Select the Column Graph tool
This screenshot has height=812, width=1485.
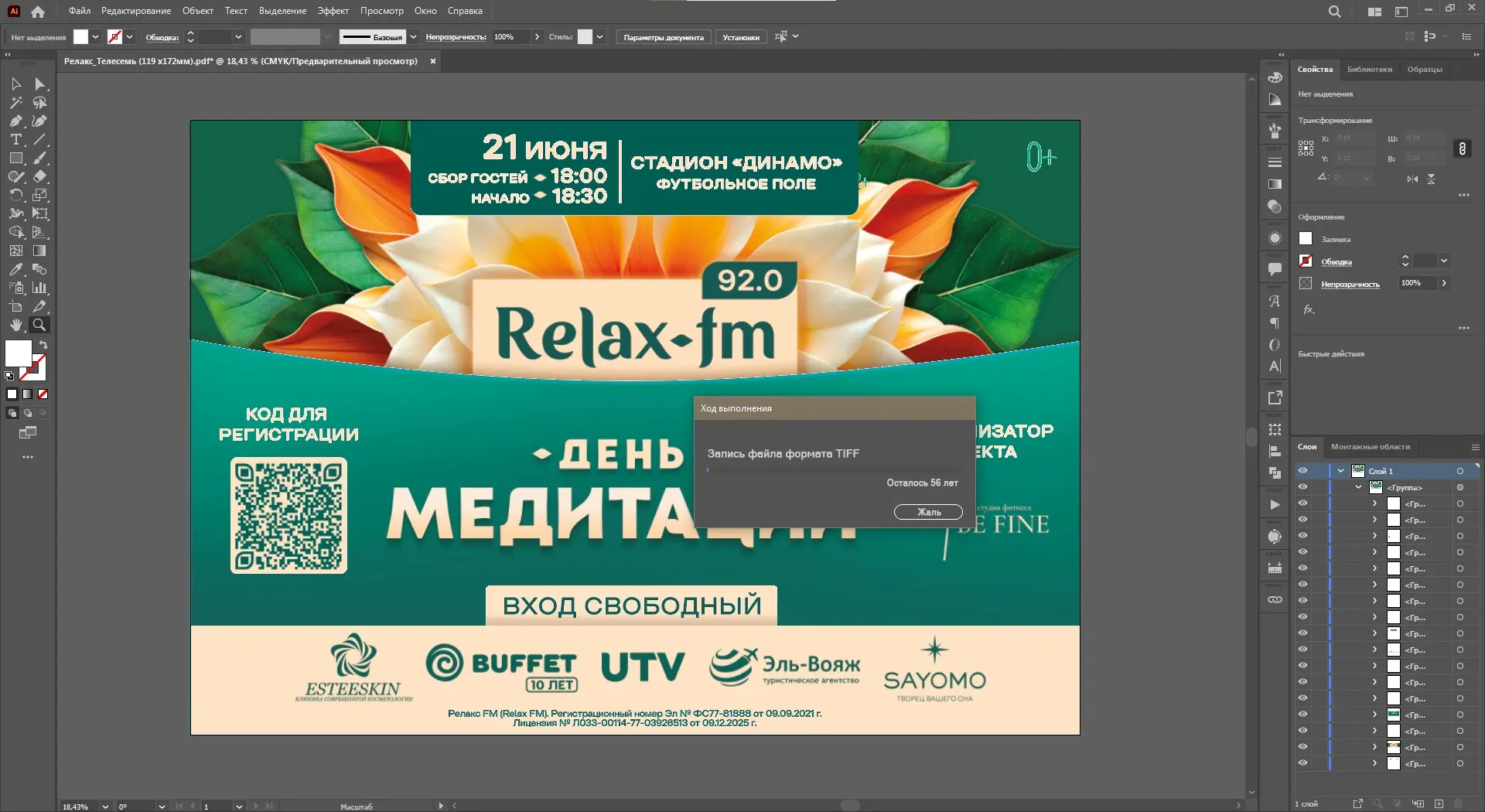click(x=39, y=288)
